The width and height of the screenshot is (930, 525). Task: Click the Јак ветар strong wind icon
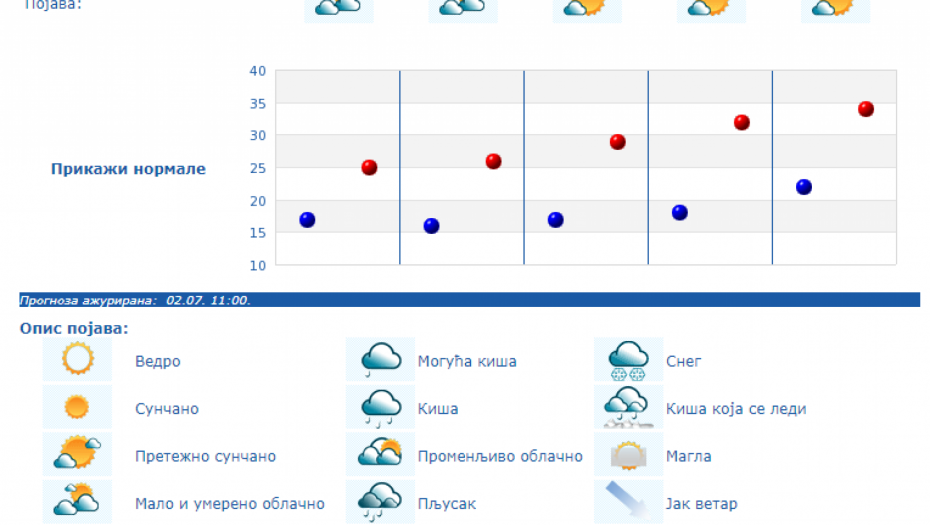[x=628, y=500]
